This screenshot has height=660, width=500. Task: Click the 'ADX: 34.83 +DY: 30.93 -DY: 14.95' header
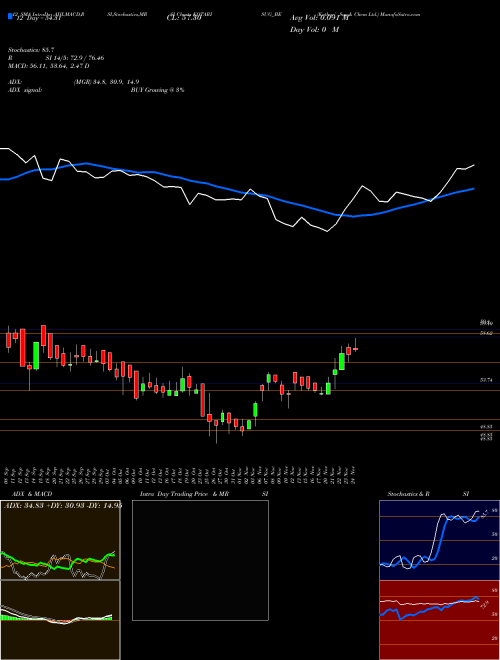[63, 506]
